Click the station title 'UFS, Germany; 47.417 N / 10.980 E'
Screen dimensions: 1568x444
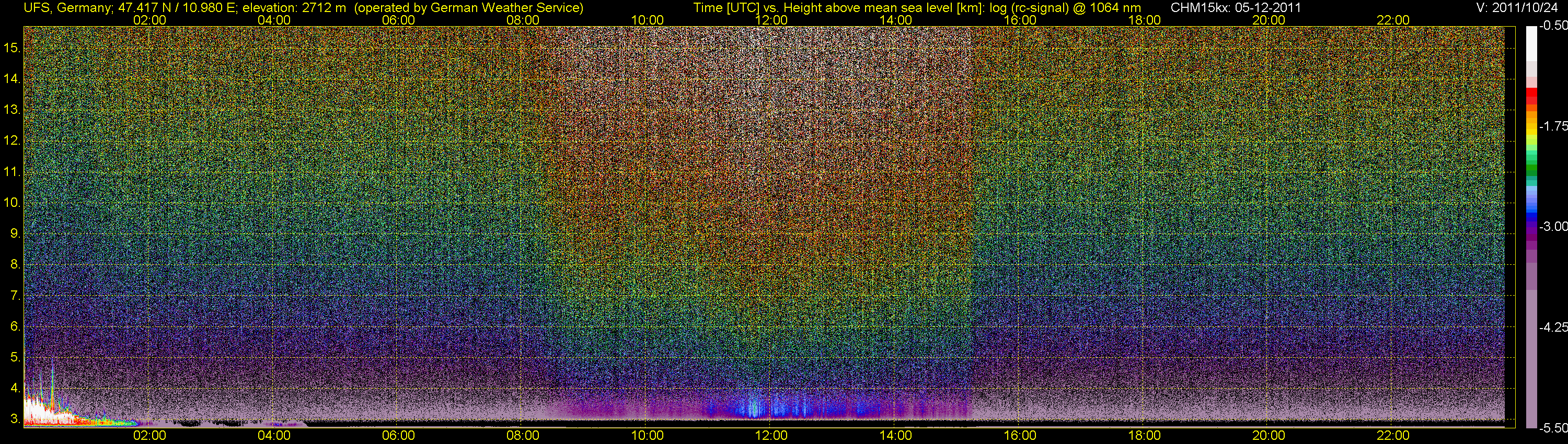point(131,8)
